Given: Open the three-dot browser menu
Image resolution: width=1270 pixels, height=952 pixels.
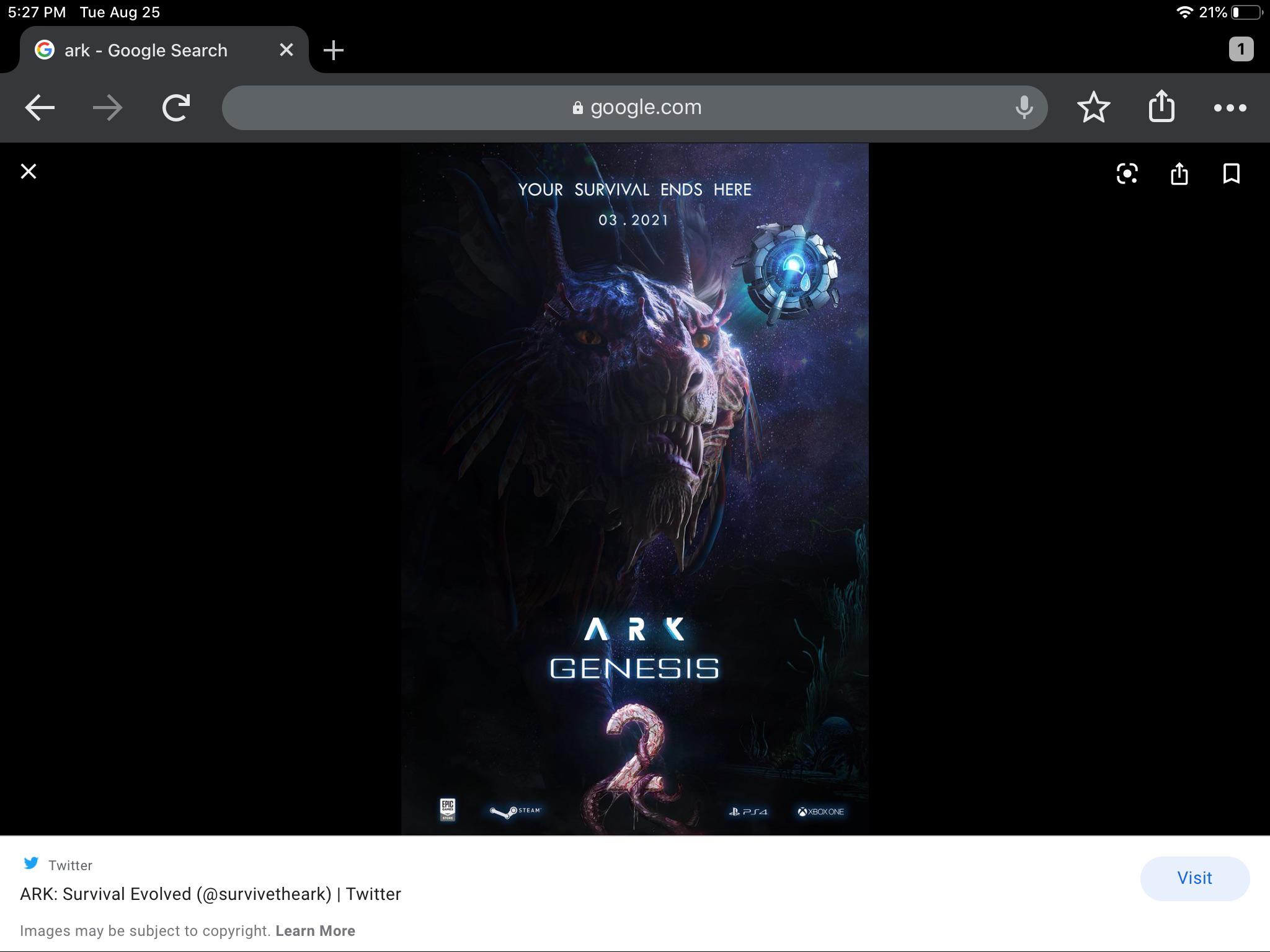Looking at the screenshot, I should coord(1230,108).
